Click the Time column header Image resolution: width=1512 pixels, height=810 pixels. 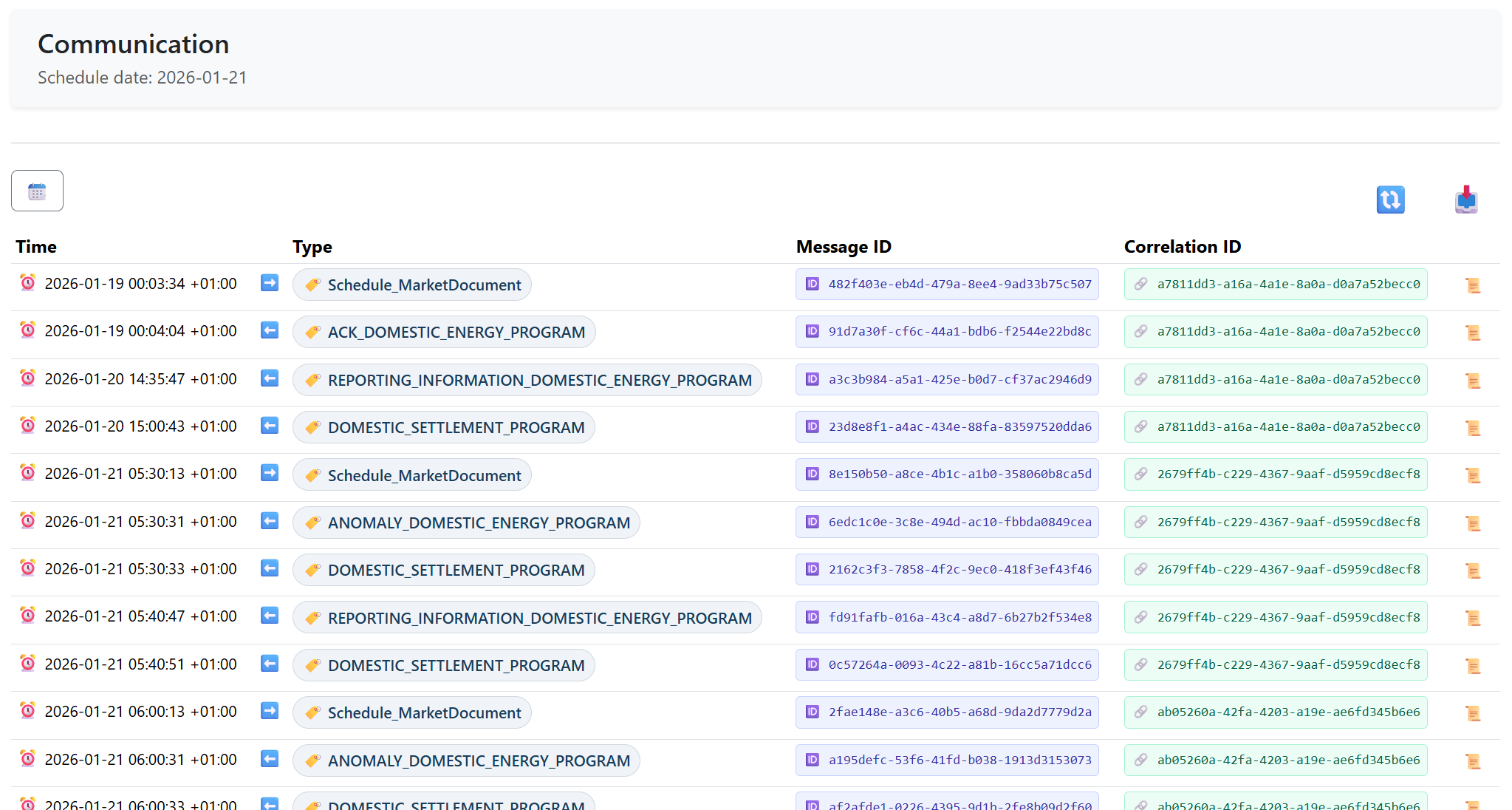(x=36, y=247)
